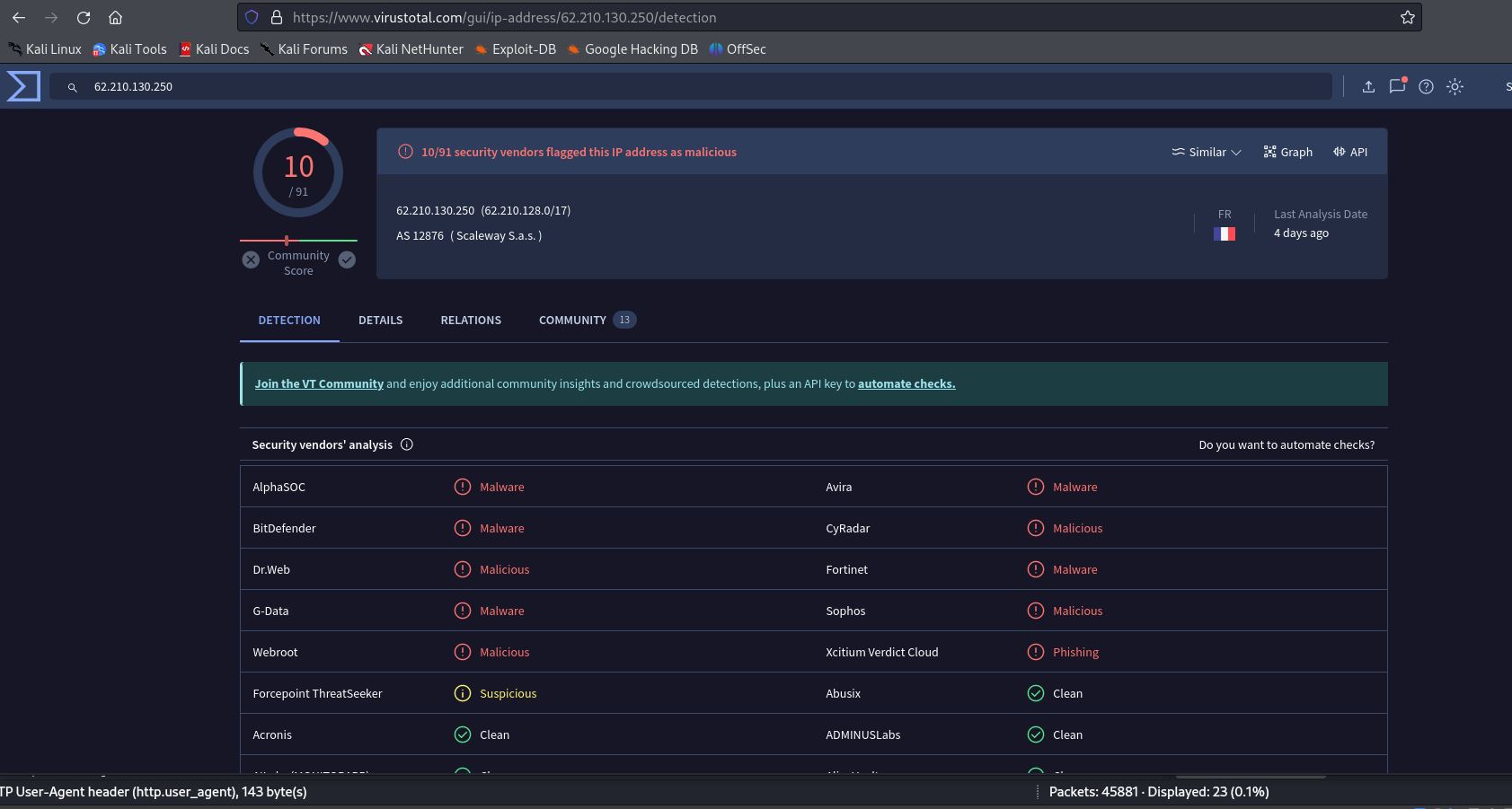Click Avira Malware alert icon
1512x809 pixels.
pos(1036,487)
